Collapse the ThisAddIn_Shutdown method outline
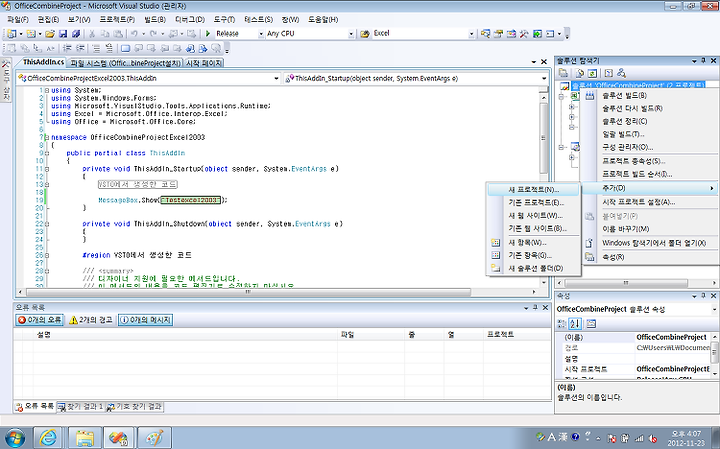 pyautogui.click(x=47, y=224)
